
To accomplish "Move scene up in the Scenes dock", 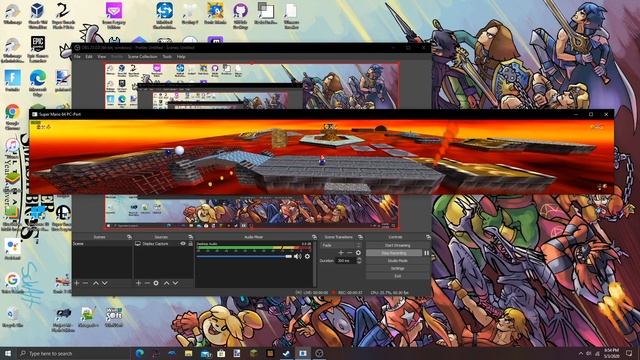I will pyautogui.click(x=96, y=283).
